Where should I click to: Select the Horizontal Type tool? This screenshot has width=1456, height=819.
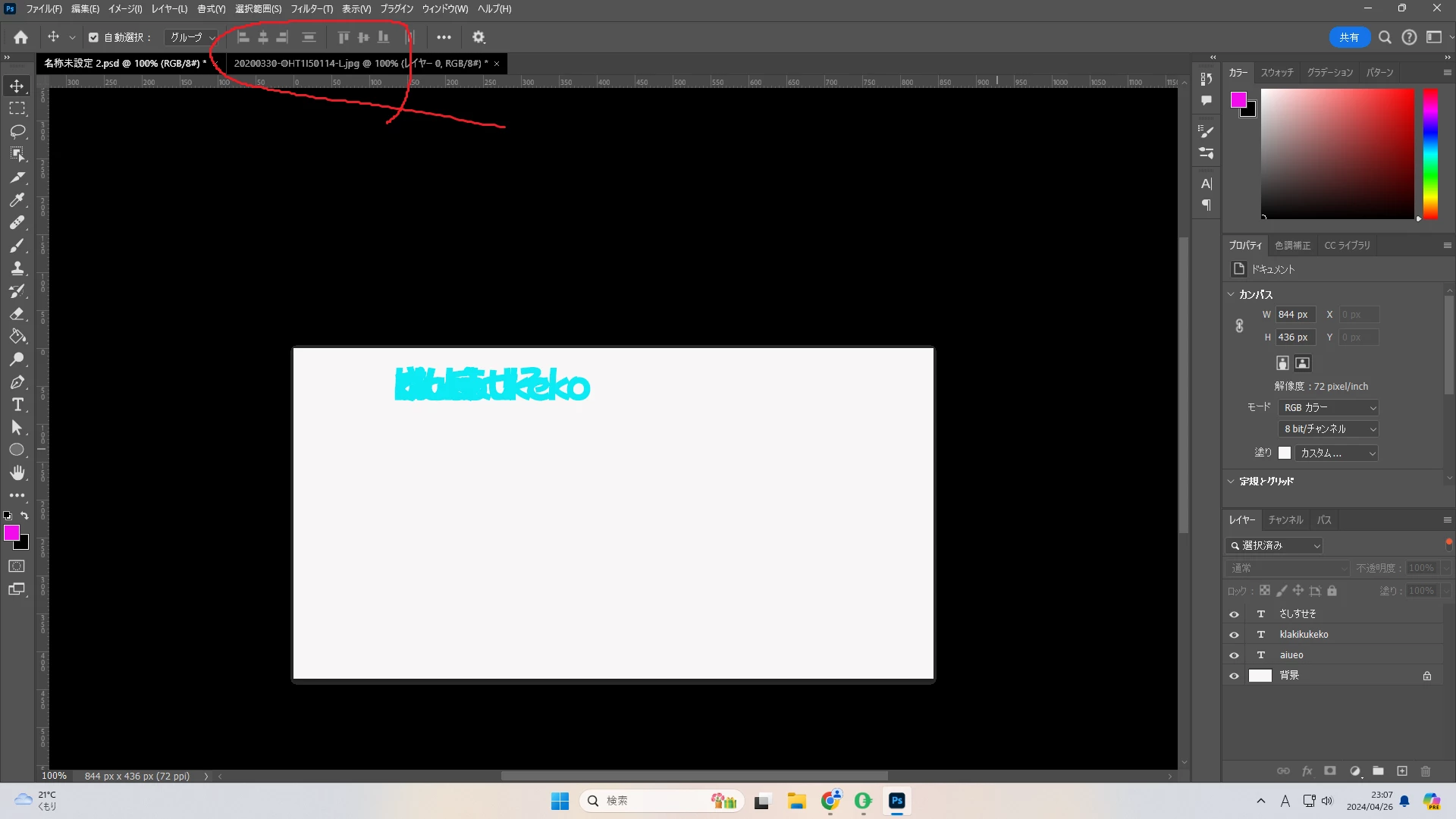click(17, 405)
